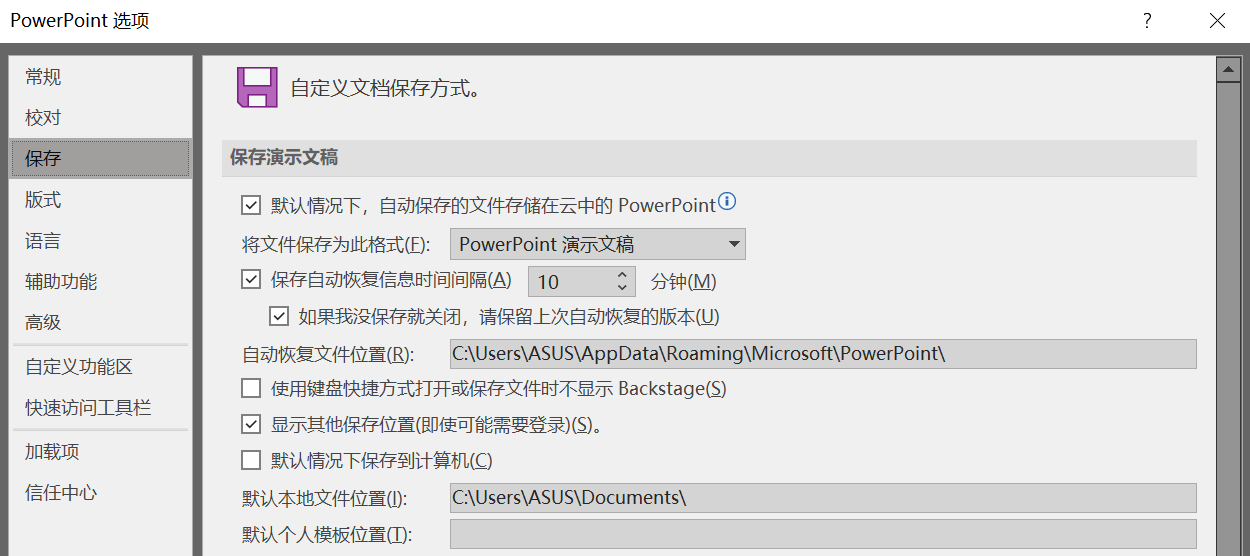Viewport: 1250px width, 556px height.
Task: Click the purple floppy disk save icon
Action: point(257,87)
